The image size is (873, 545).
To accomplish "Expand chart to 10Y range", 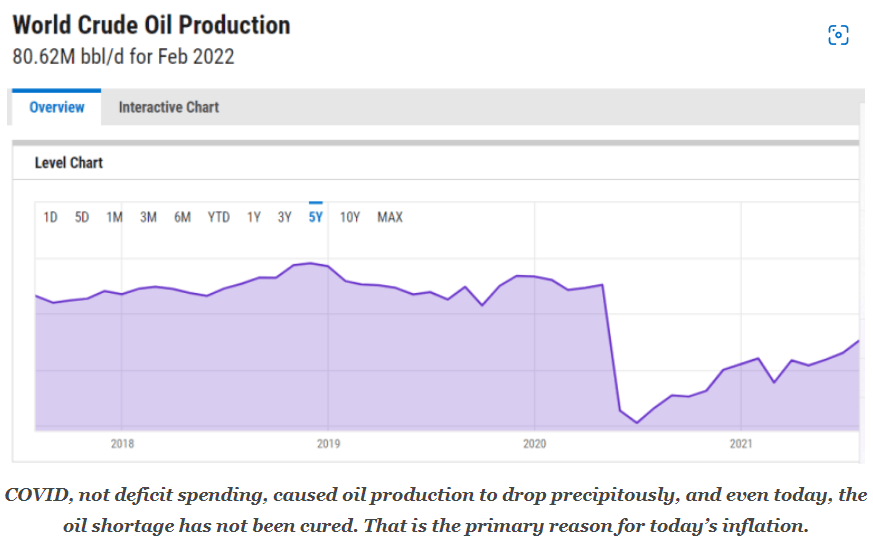I will [350, 217].
